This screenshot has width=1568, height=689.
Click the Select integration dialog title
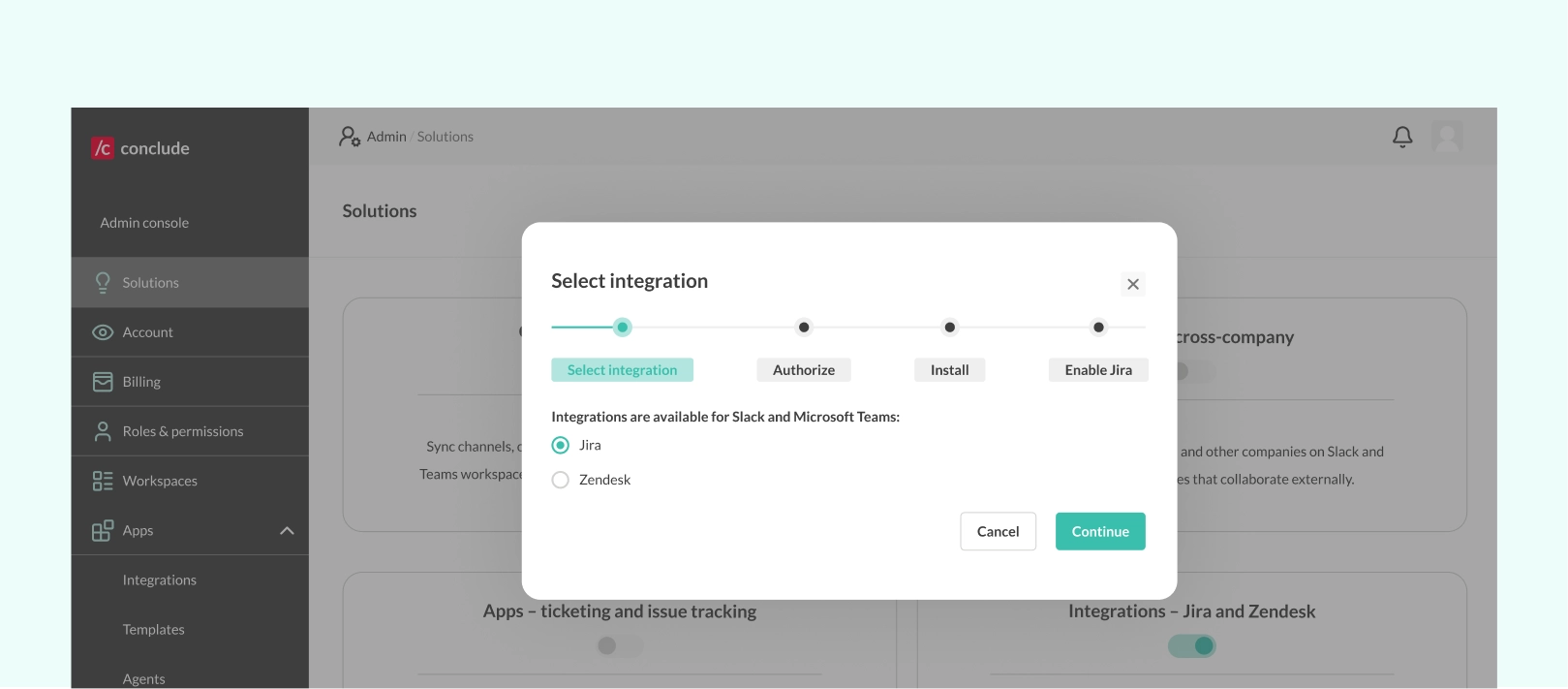point(630,281)
